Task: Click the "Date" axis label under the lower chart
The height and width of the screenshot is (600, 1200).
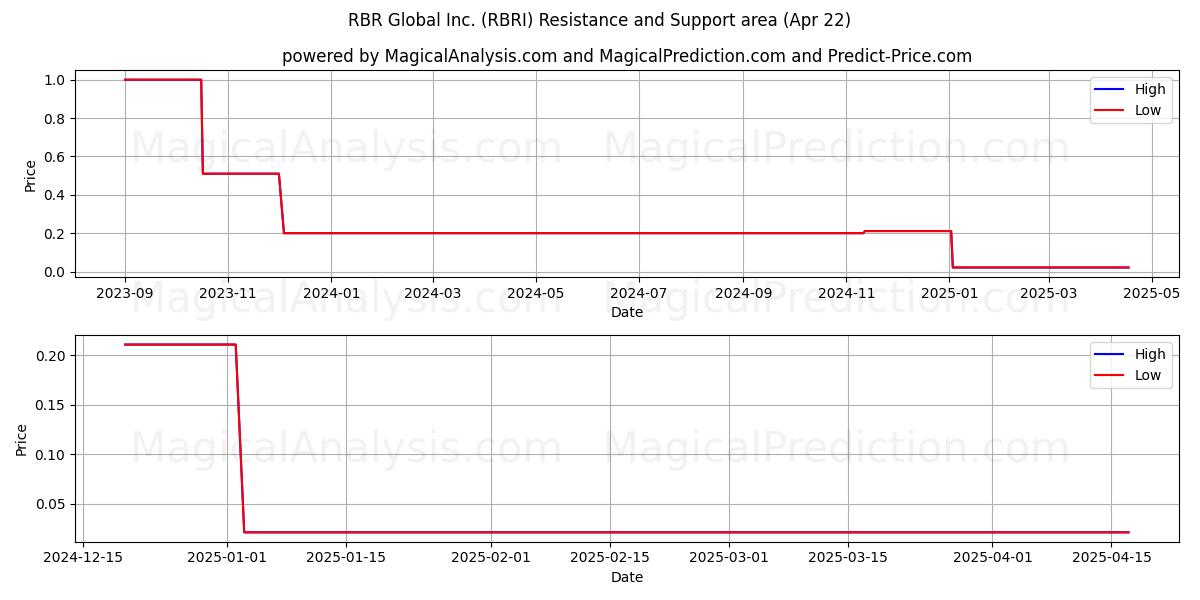Action: [627, 577]
